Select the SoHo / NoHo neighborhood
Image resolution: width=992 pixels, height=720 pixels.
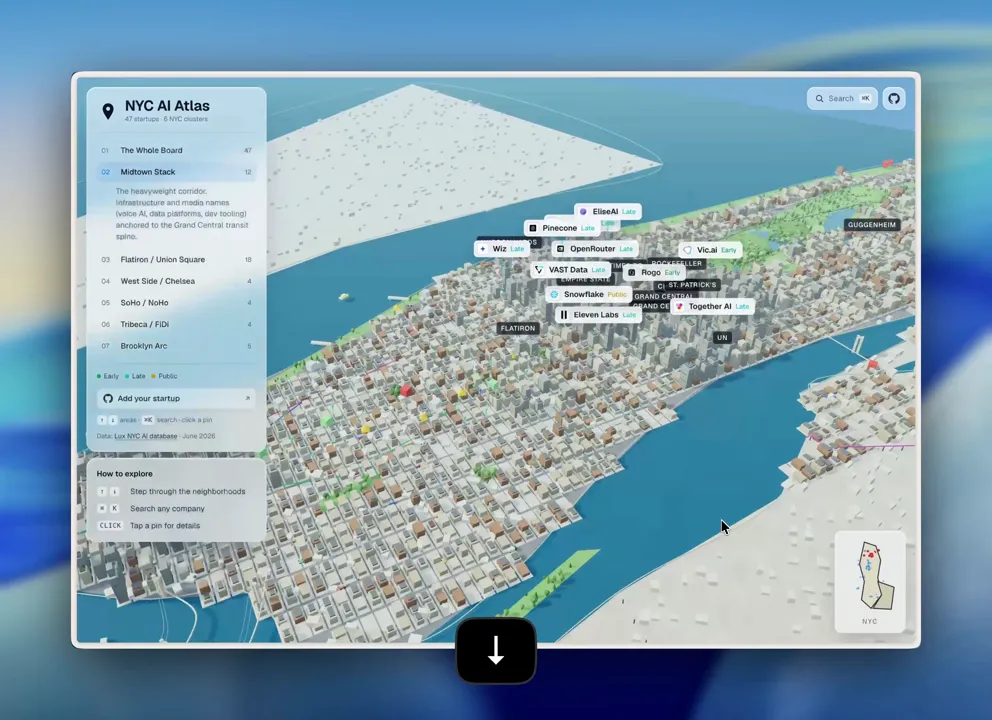click(177, 302)
